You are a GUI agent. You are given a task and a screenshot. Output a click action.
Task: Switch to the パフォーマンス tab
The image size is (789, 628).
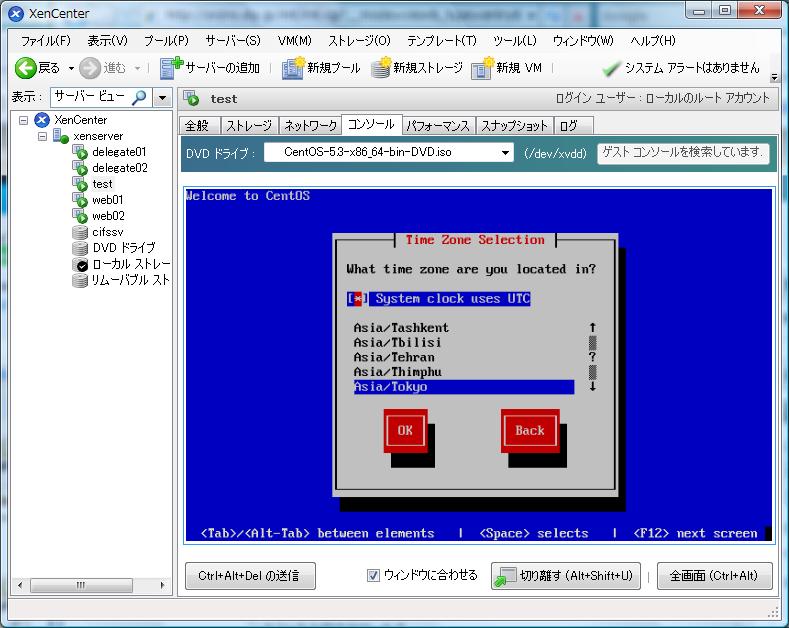pos(438,125)
